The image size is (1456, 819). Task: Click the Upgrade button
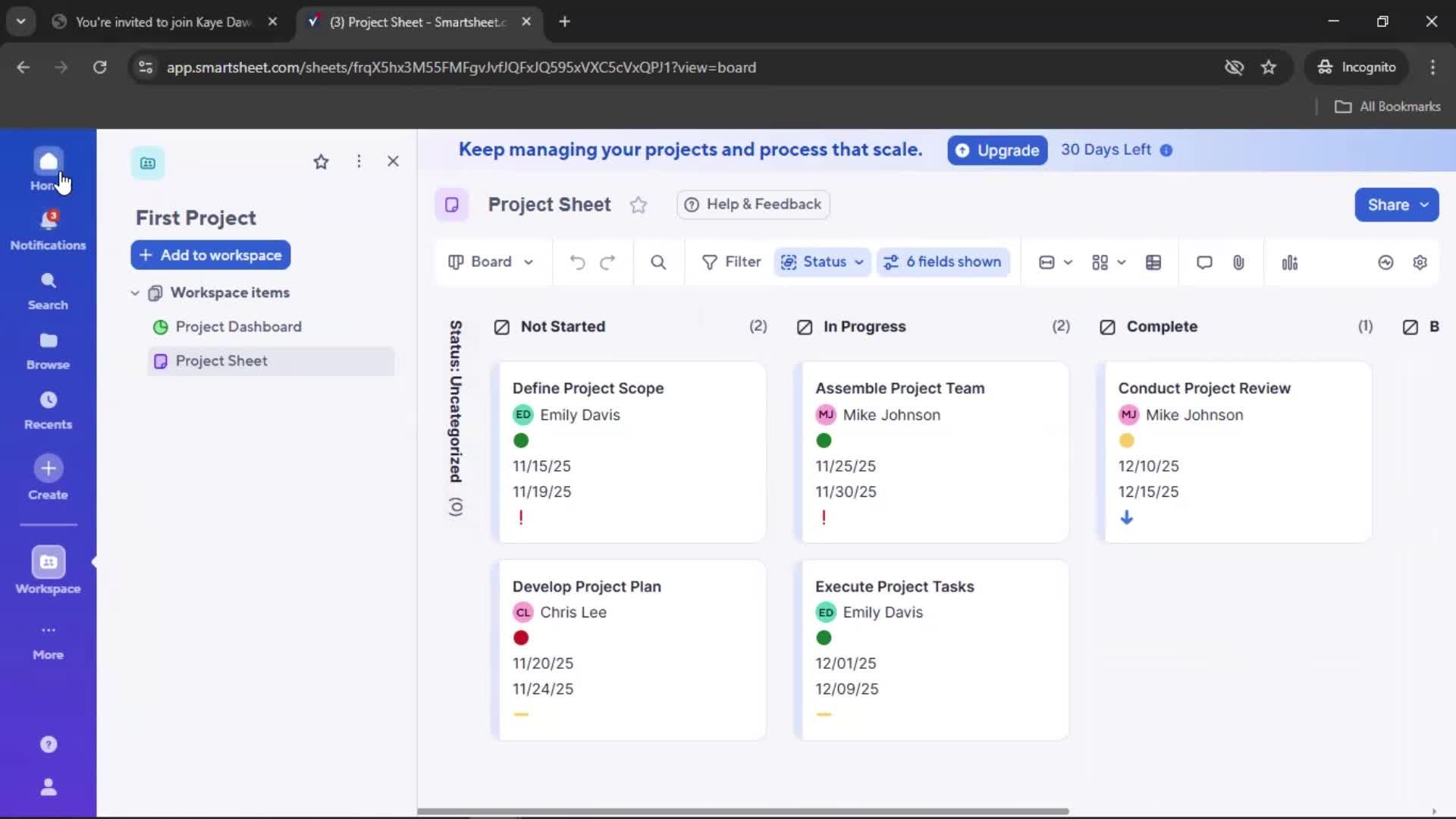(997, 150)
